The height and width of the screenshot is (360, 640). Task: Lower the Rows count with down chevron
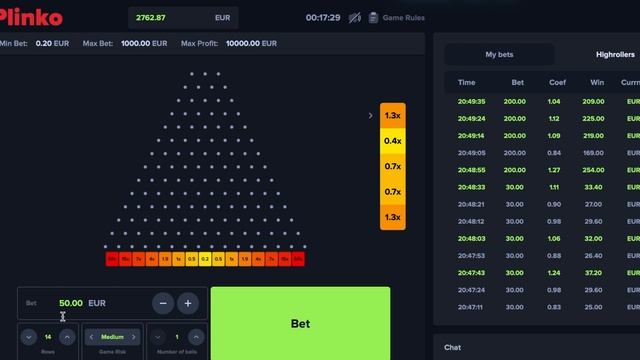29,337
